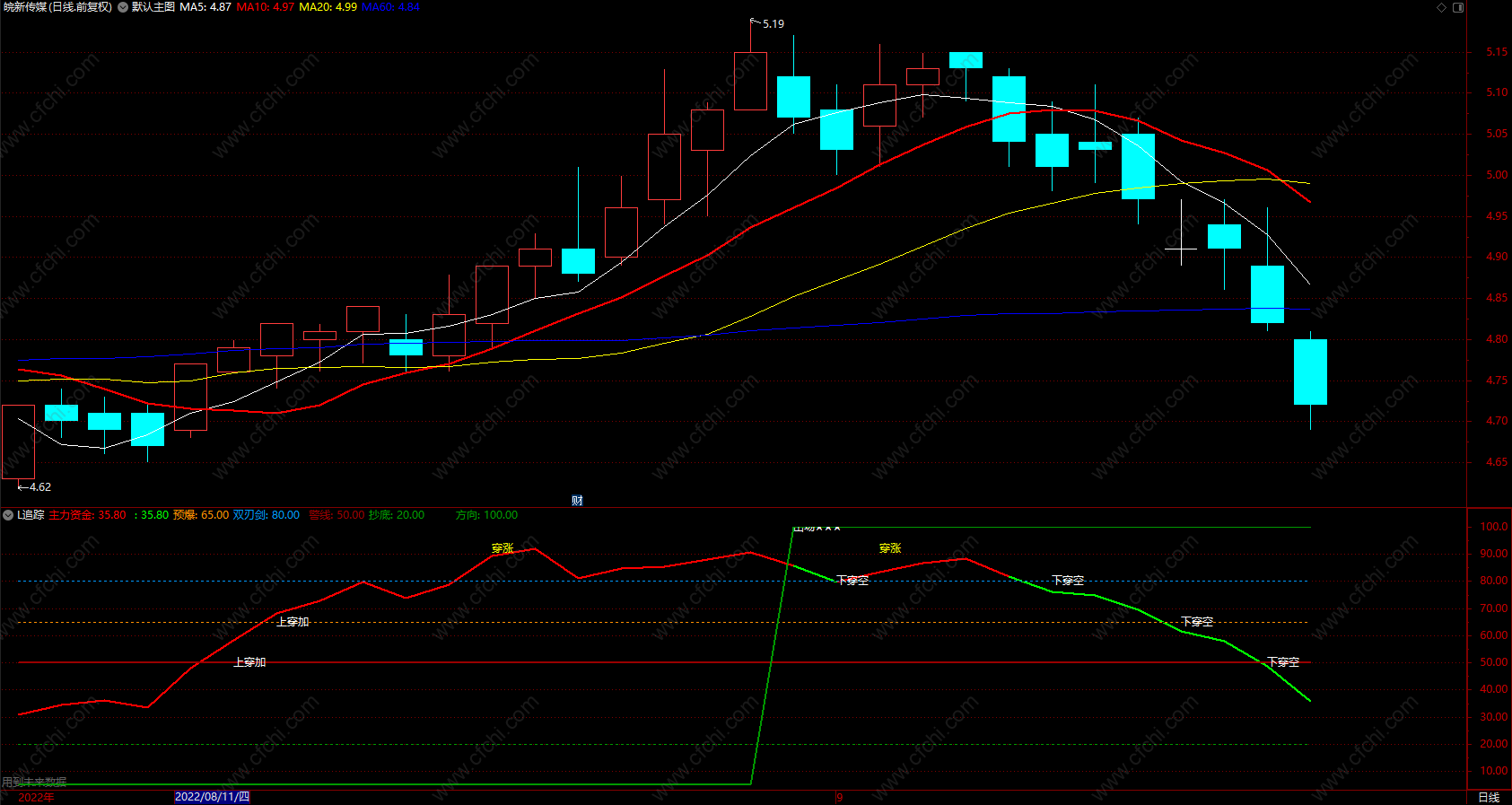Screen dimensions: 1512x805
Task: Click the 4.62 low price label
Action: (x=40, y=487)
